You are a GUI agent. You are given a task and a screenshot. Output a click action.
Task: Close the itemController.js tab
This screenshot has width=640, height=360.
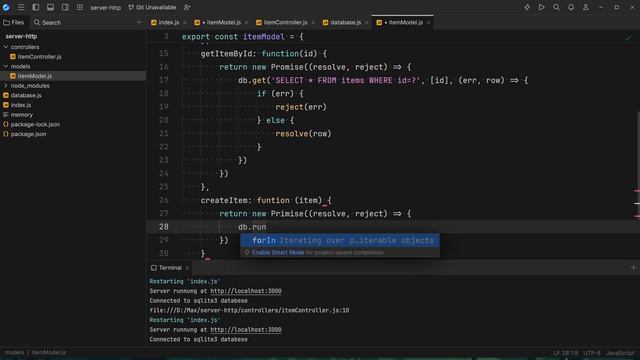(313, 22)
